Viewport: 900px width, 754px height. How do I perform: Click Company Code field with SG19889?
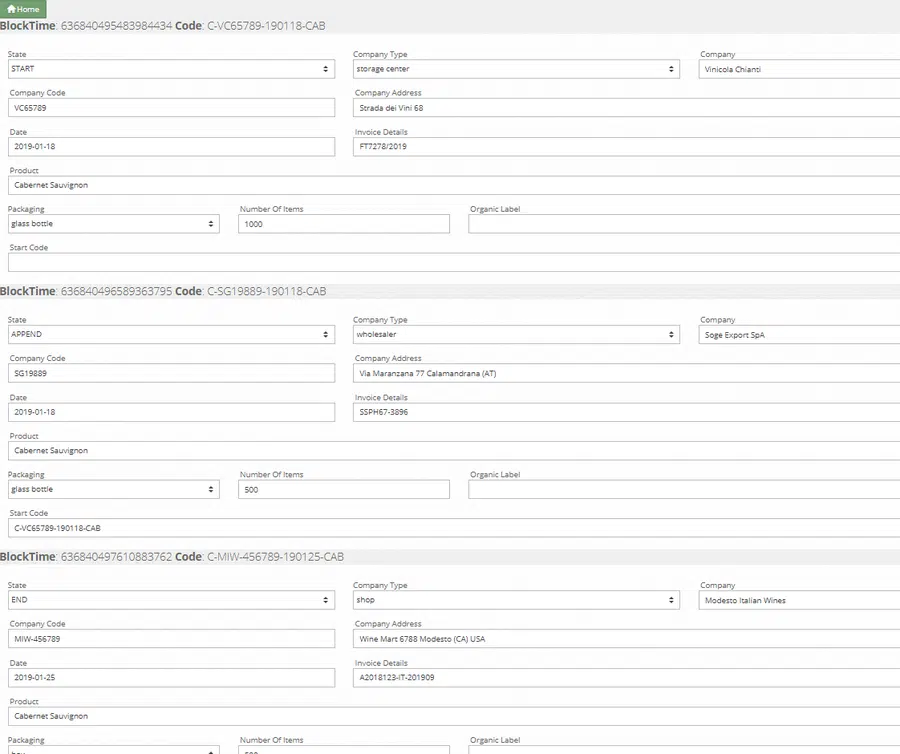(171, 374)
